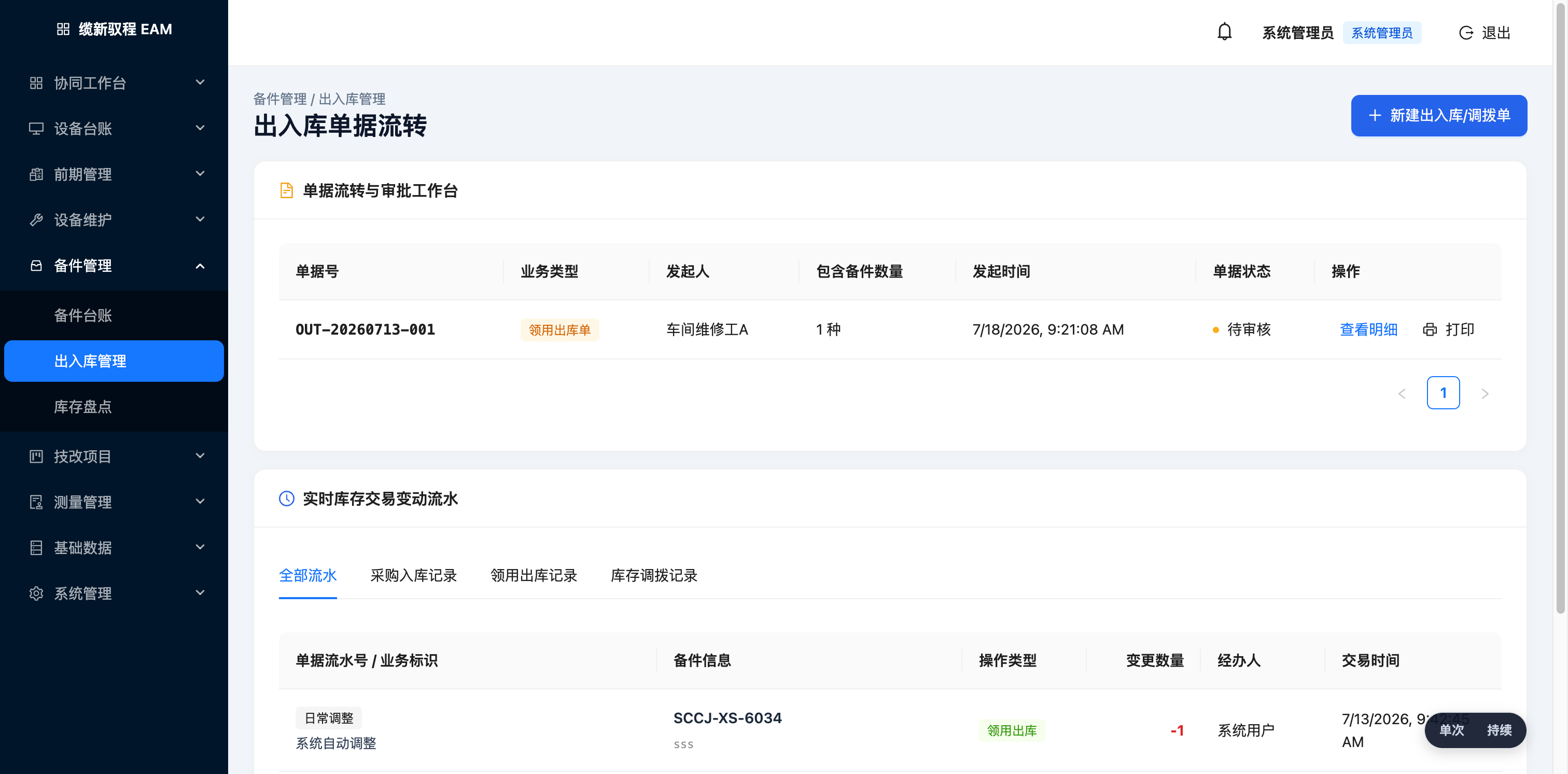
Task: Click the printer icon in OUT-20260713-001 row
Action: pos(1429,329)
